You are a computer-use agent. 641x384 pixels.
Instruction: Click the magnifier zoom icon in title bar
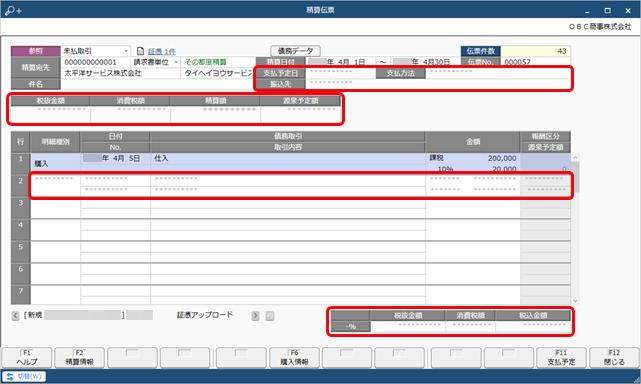point(13,10)
